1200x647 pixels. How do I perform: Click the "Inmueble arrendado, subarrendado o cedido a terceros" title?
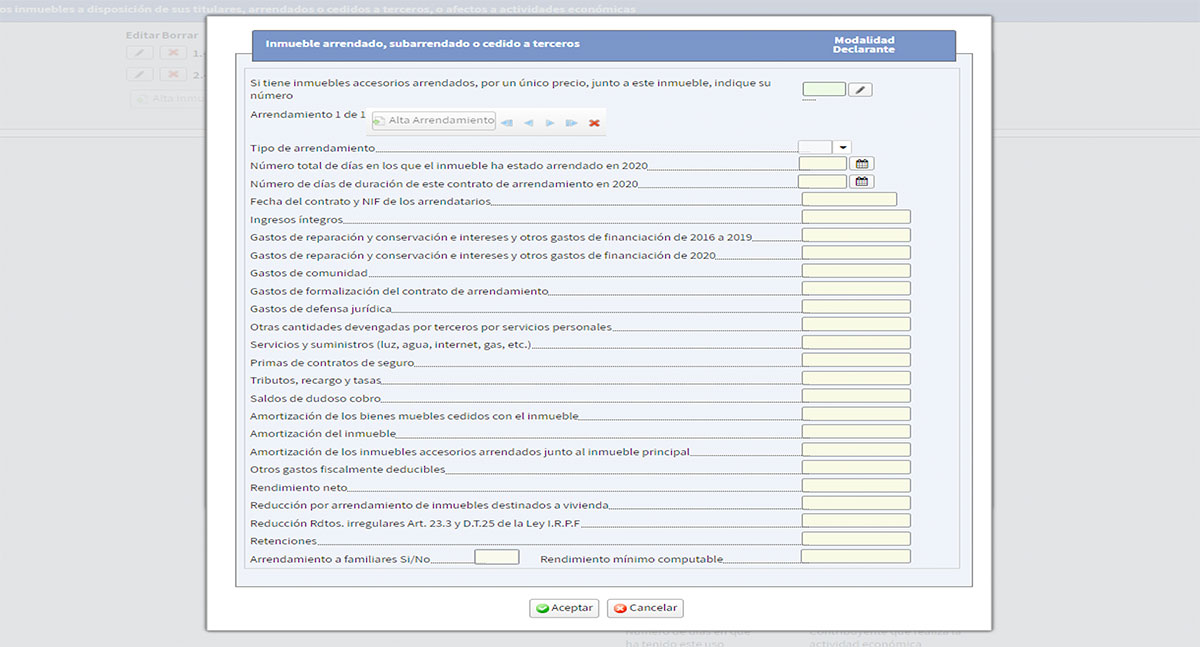423,44
